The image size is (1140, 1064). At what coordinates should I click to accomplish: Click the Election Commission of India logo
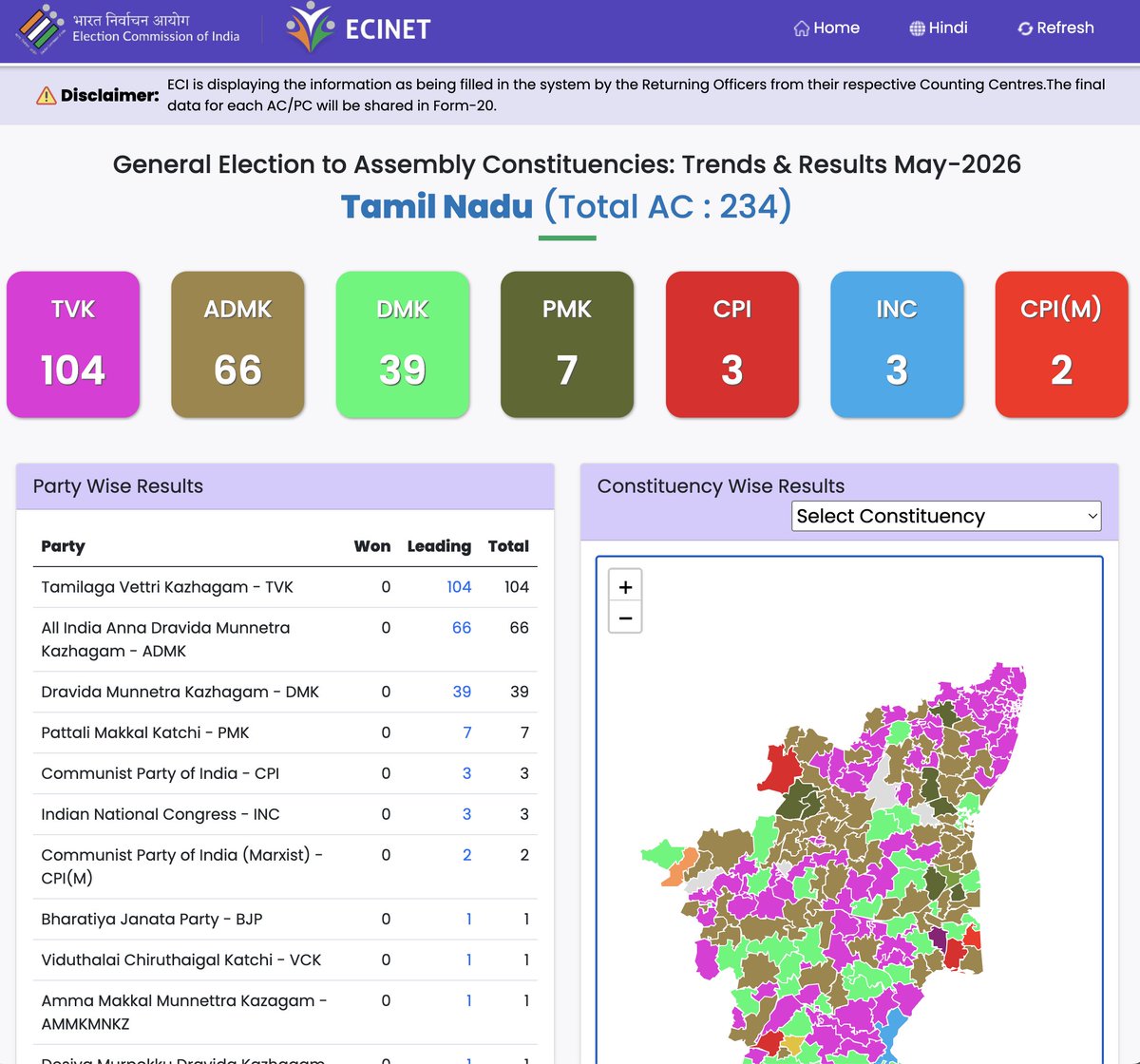128,28
